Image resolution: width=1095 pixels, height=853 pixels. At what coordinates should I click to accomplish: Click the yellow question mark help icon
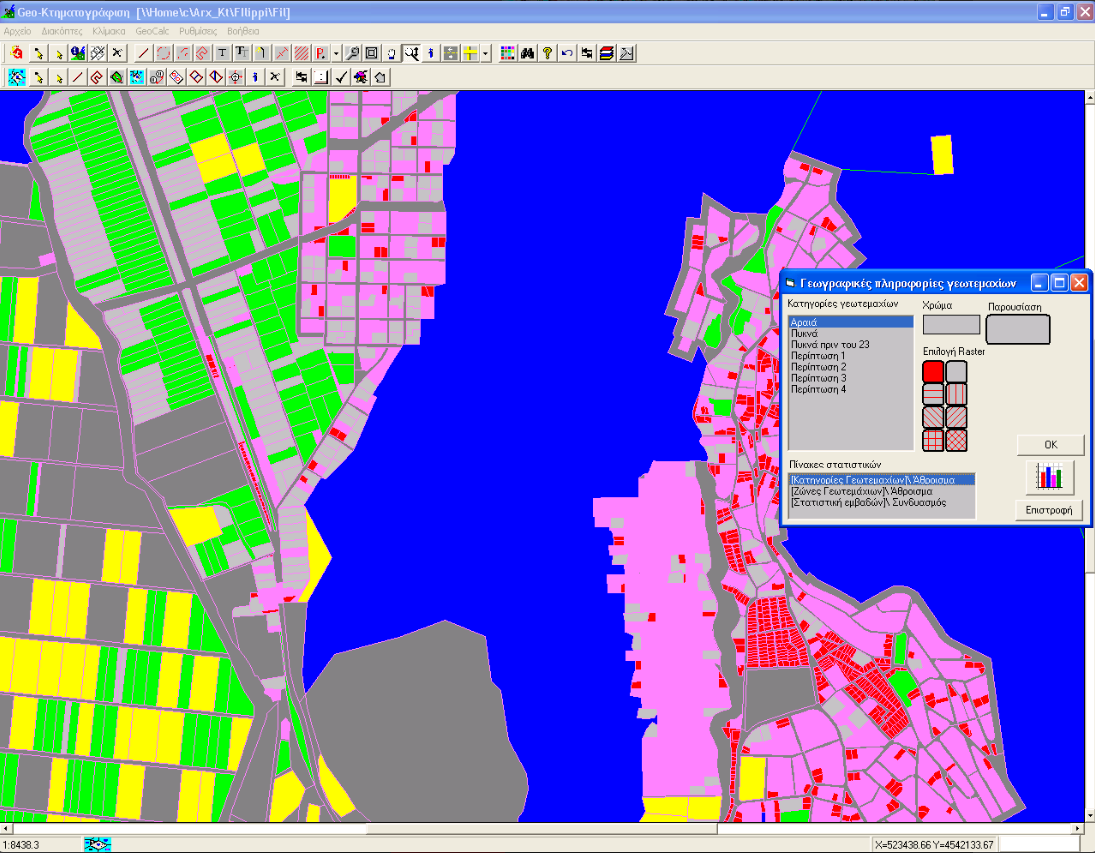click(x=548, y=53)
